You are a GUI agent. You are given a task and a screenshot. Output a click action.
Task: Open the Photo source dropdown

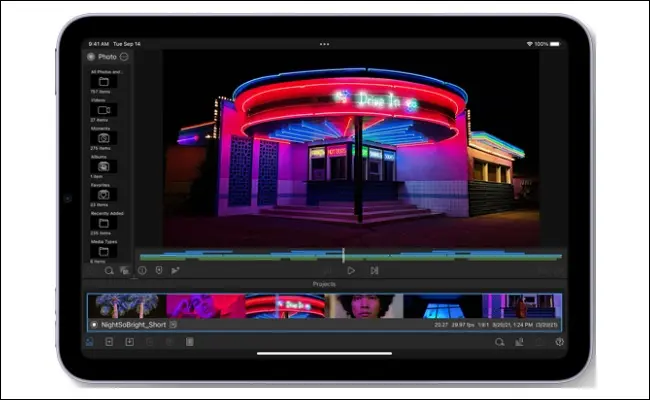124,56
